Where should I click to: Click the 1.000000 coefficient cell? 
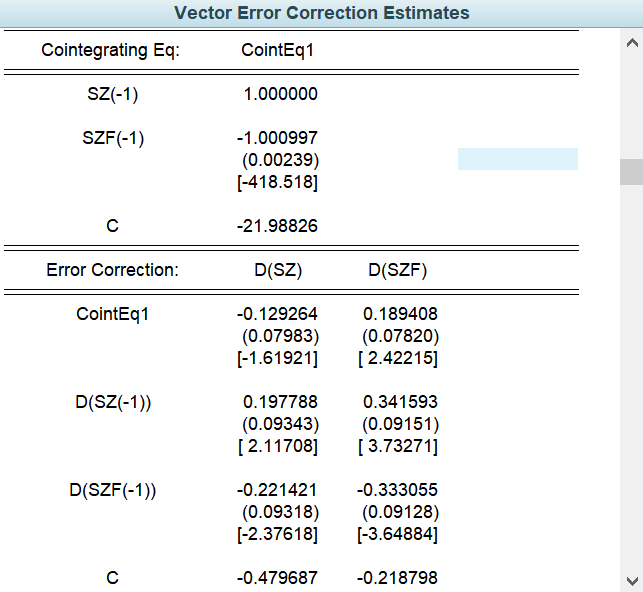pos(281,95)
